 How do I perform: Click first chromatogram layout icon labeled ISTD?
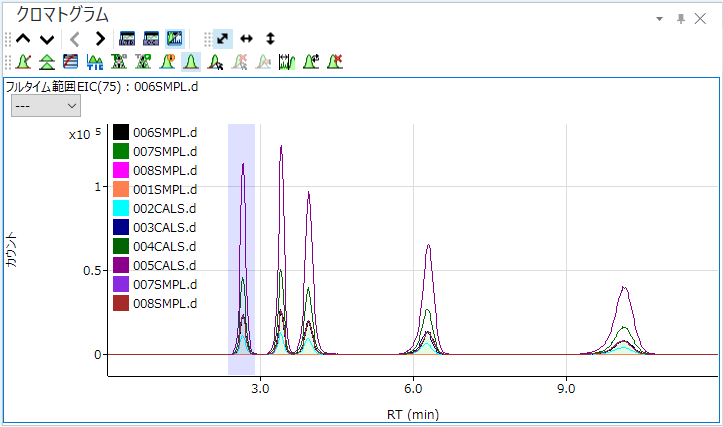pos(127,39)
